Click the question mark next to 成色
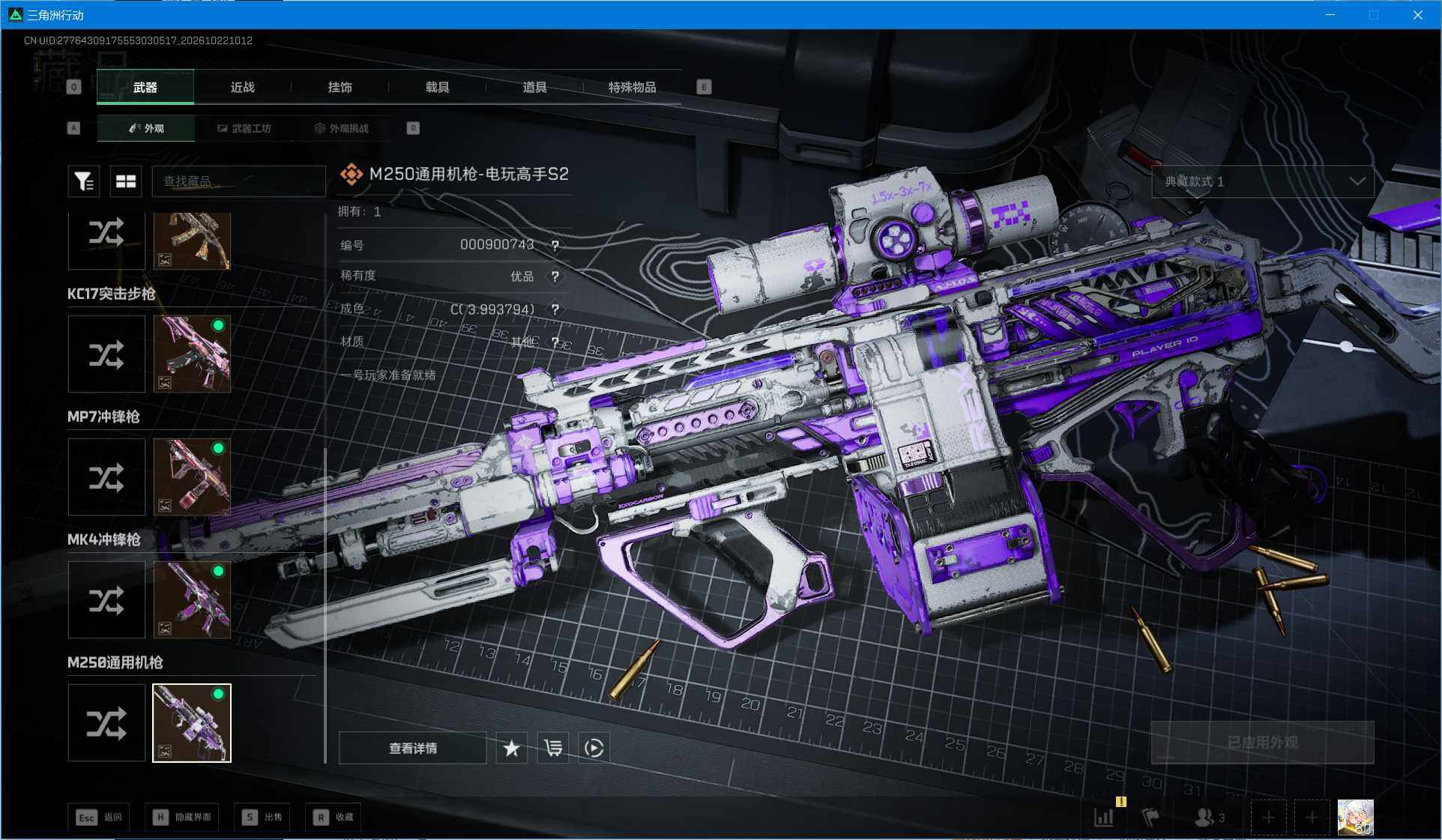The image size is (1442, 840). click(x=555, y=309)
